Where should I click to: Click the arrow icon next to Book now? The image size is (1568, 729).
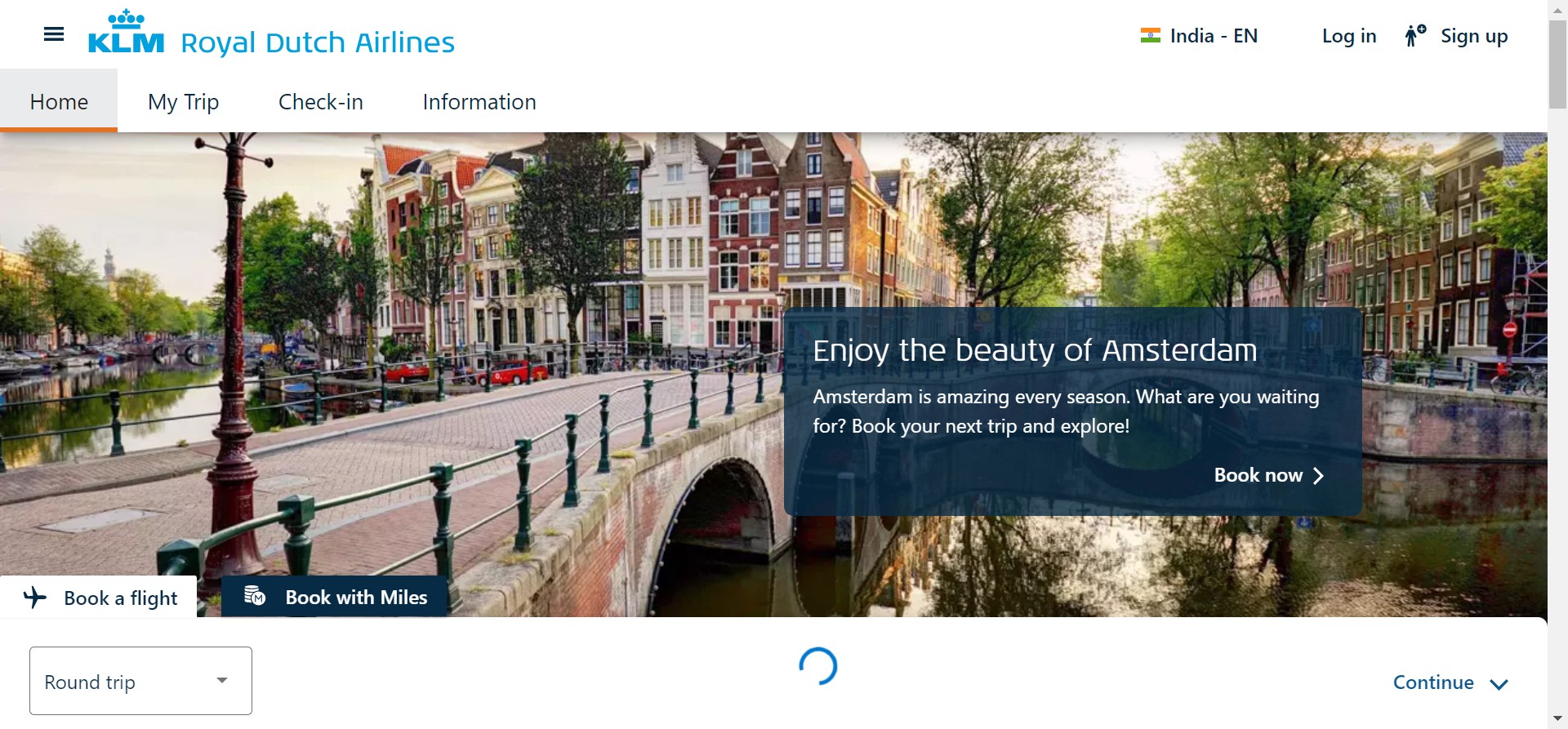point(1318,476)
